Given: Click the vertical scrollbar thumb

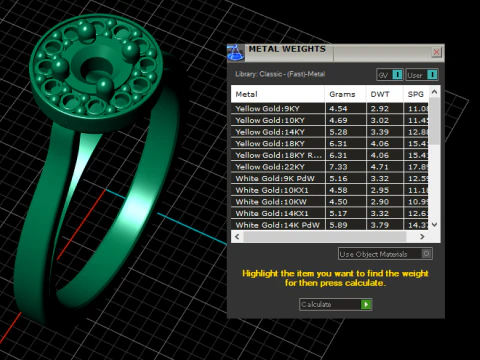Looking at the screenshot, I should pyautogui.click(x=434, y=121).
